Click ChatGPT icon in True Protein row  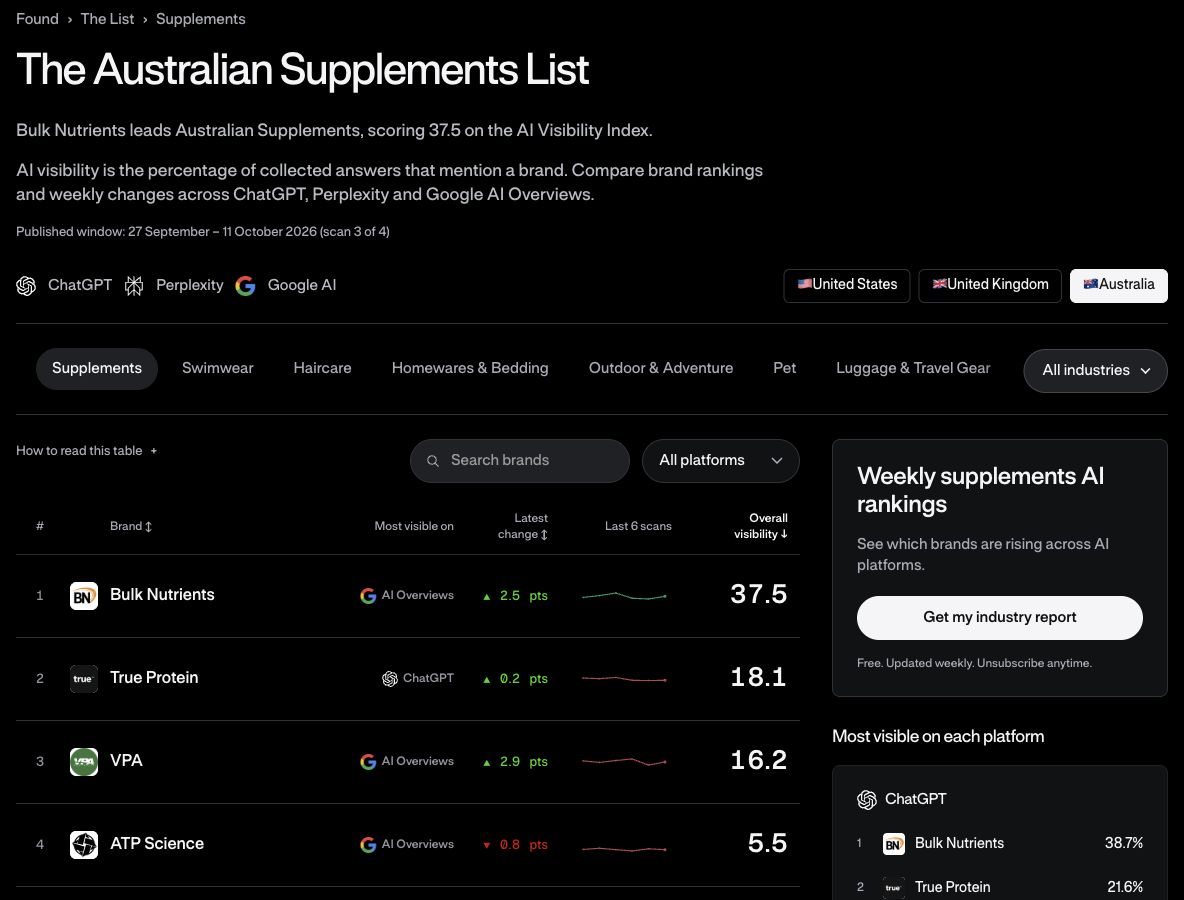point(390,679)
